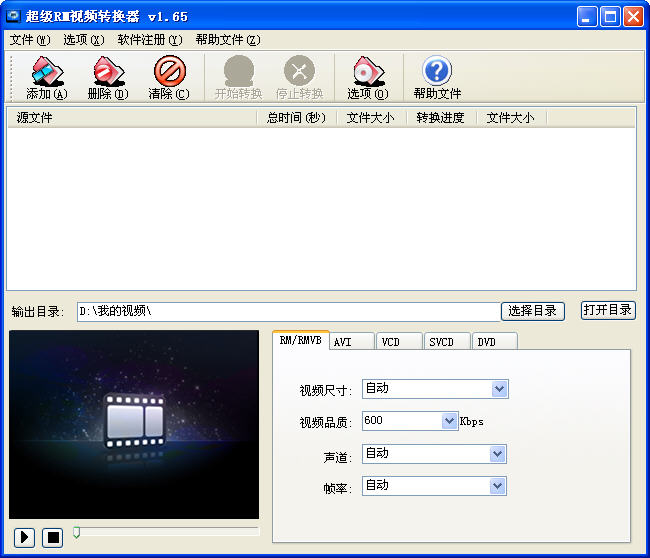The height and width of the screenshot is (558, 650).
Task: Minimize the converter window
Action: click(587, 17)
